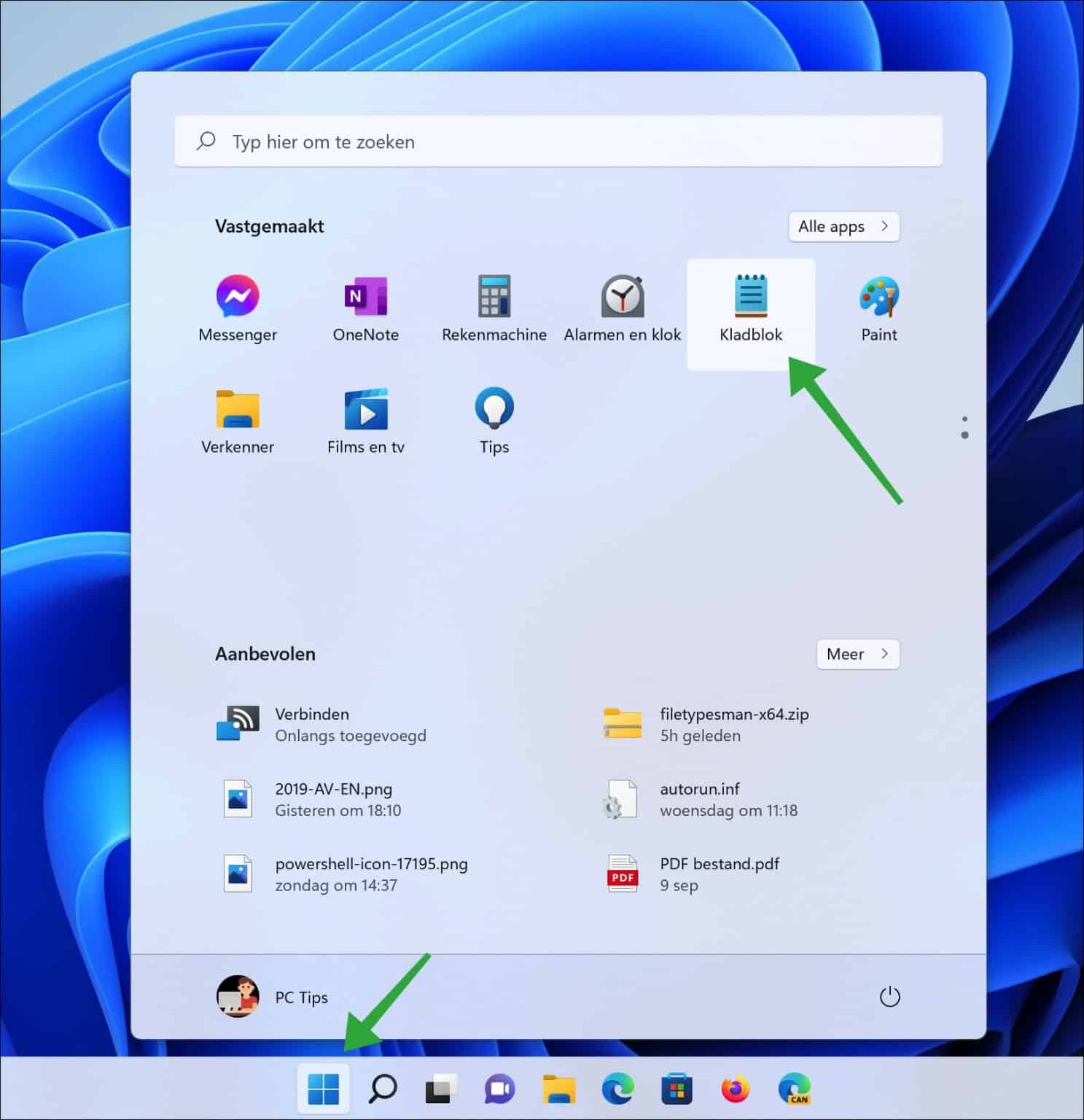Open File Explorer from taskbar
Image resolution: width=1084 pixels, height=1120 pixels.
[x=559, y=1089]
